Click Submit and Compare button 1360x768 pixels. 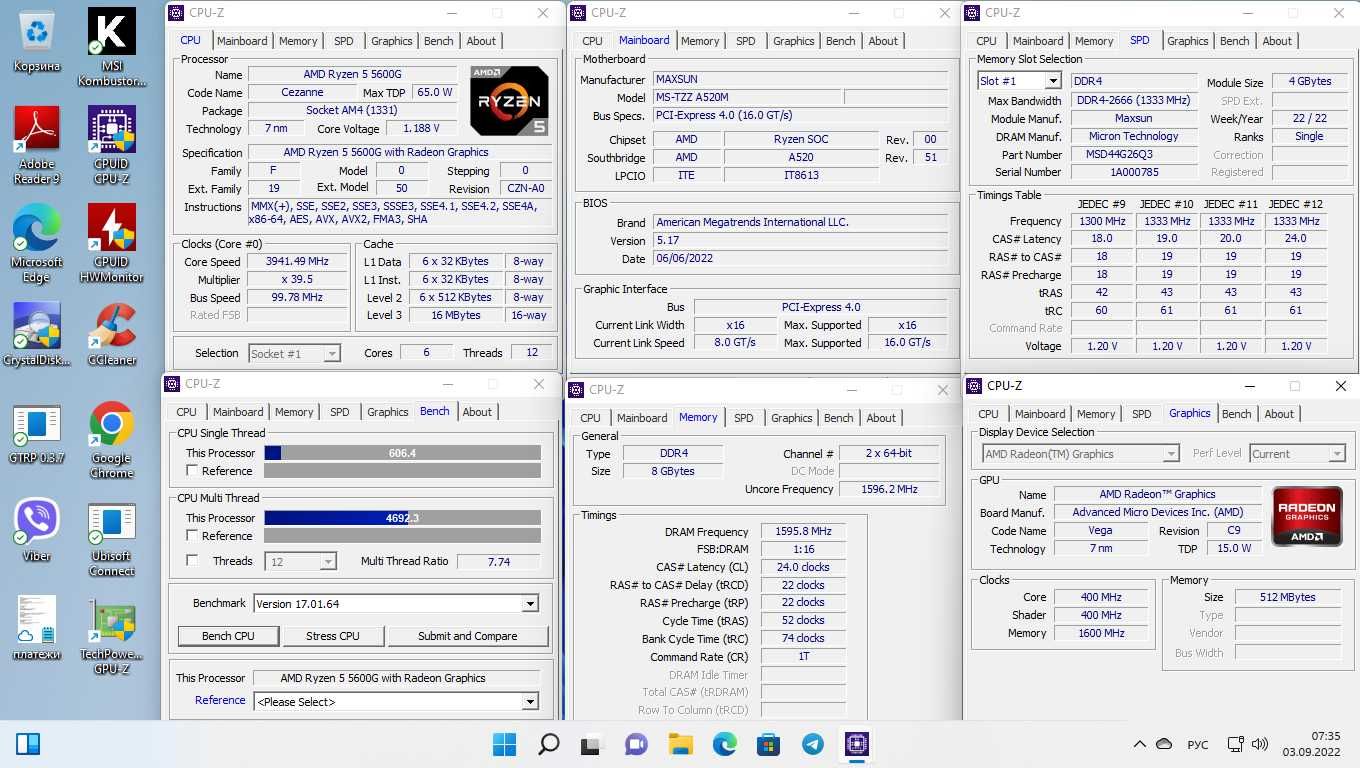(468, 636)
